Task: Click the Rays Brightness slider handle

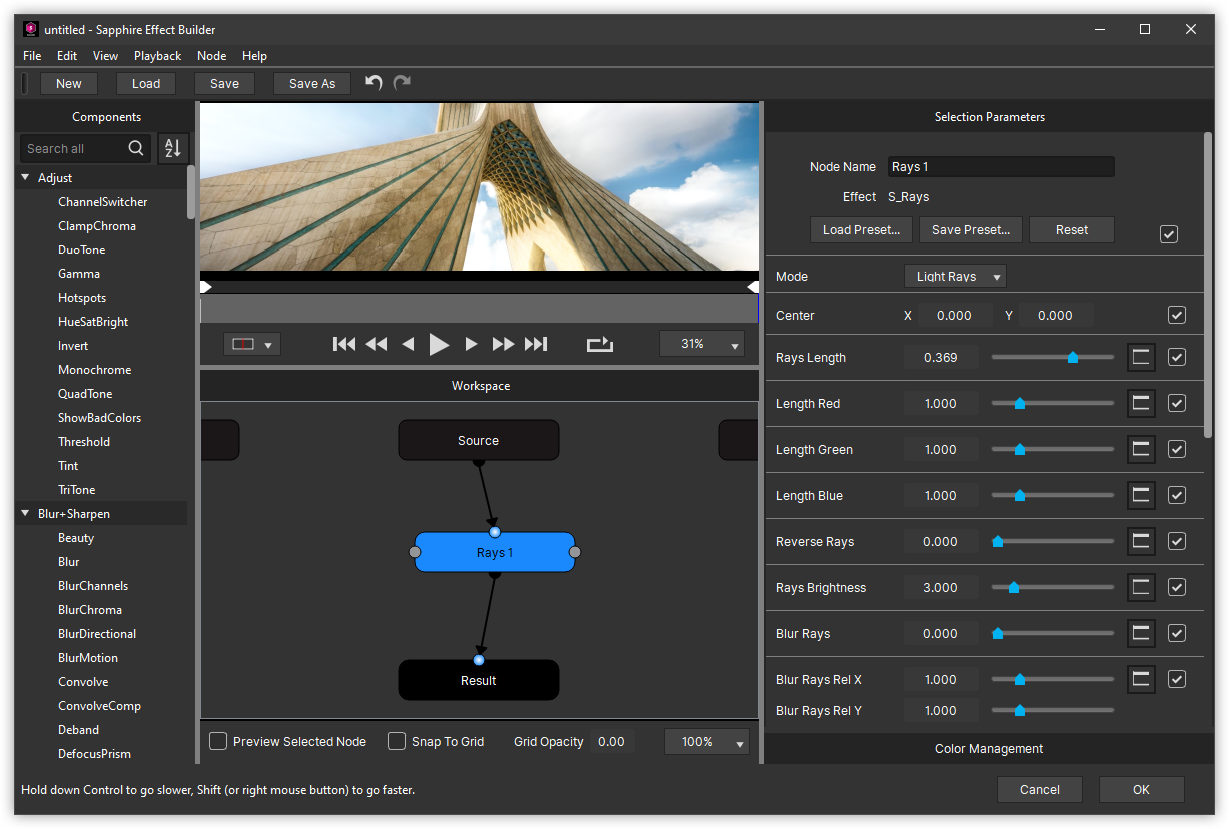Action: point(1014,588)
